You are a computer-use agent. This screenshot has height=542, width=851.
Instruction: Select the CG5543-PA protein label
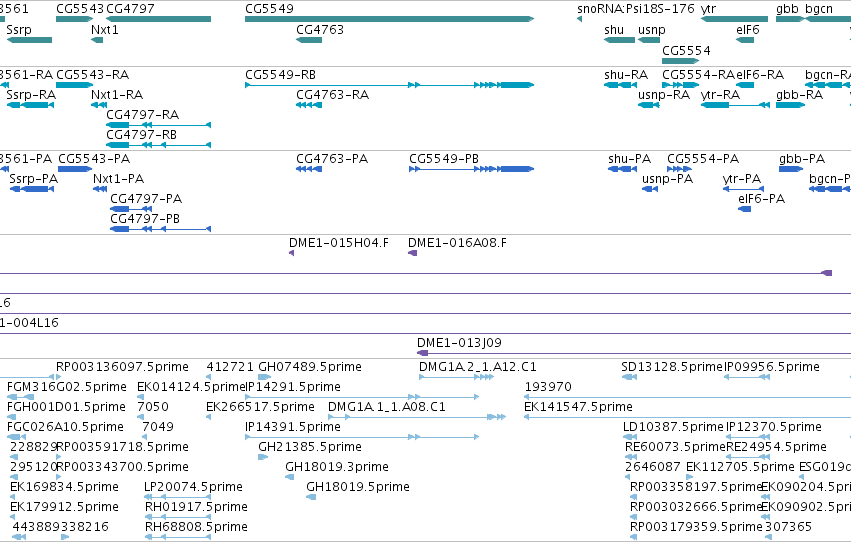(94, 158)
